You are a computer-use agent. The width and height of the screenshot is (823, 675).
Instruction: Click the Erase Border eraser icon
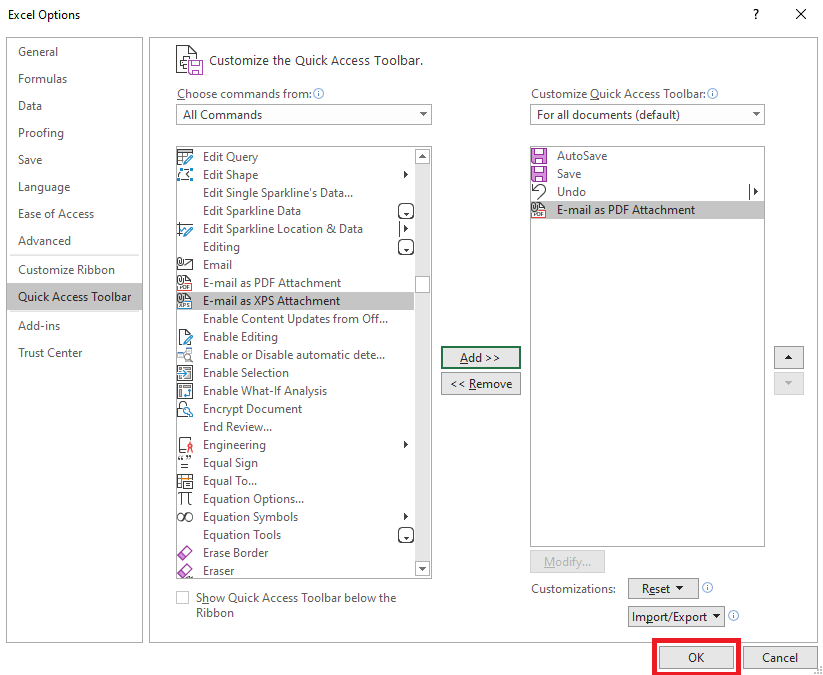185,553
